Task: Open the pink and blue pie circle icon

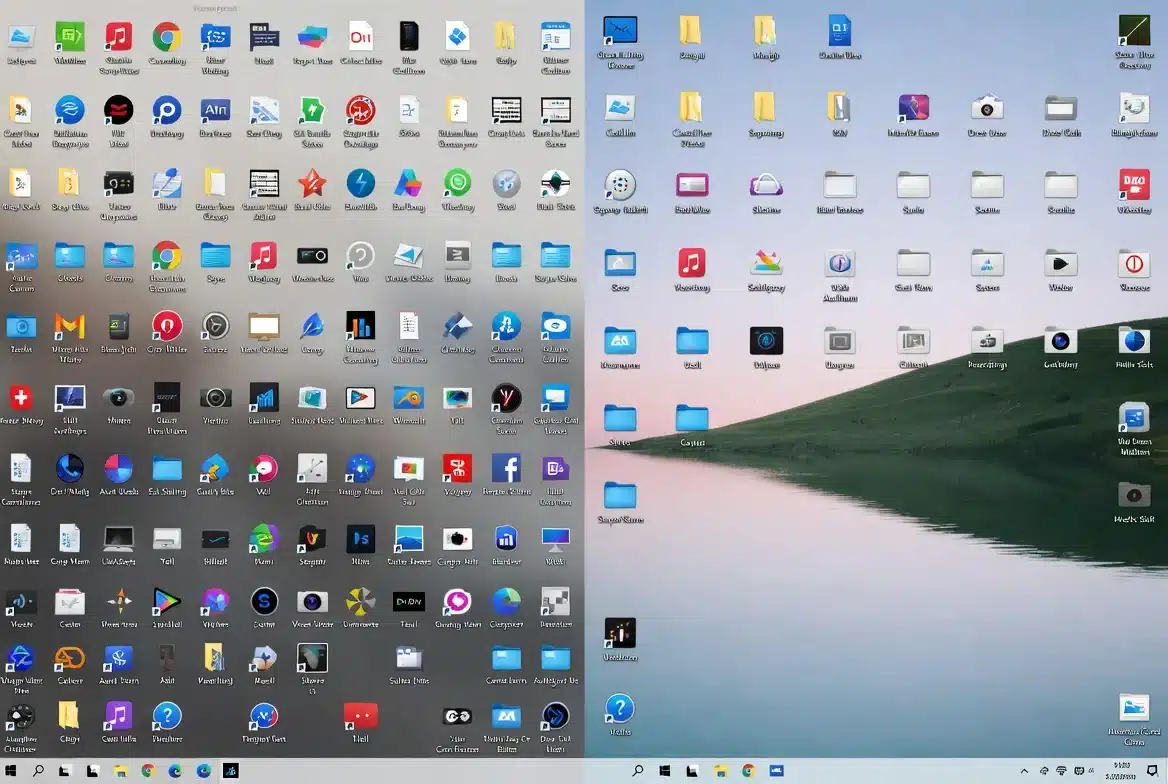Action: [118, 469]
